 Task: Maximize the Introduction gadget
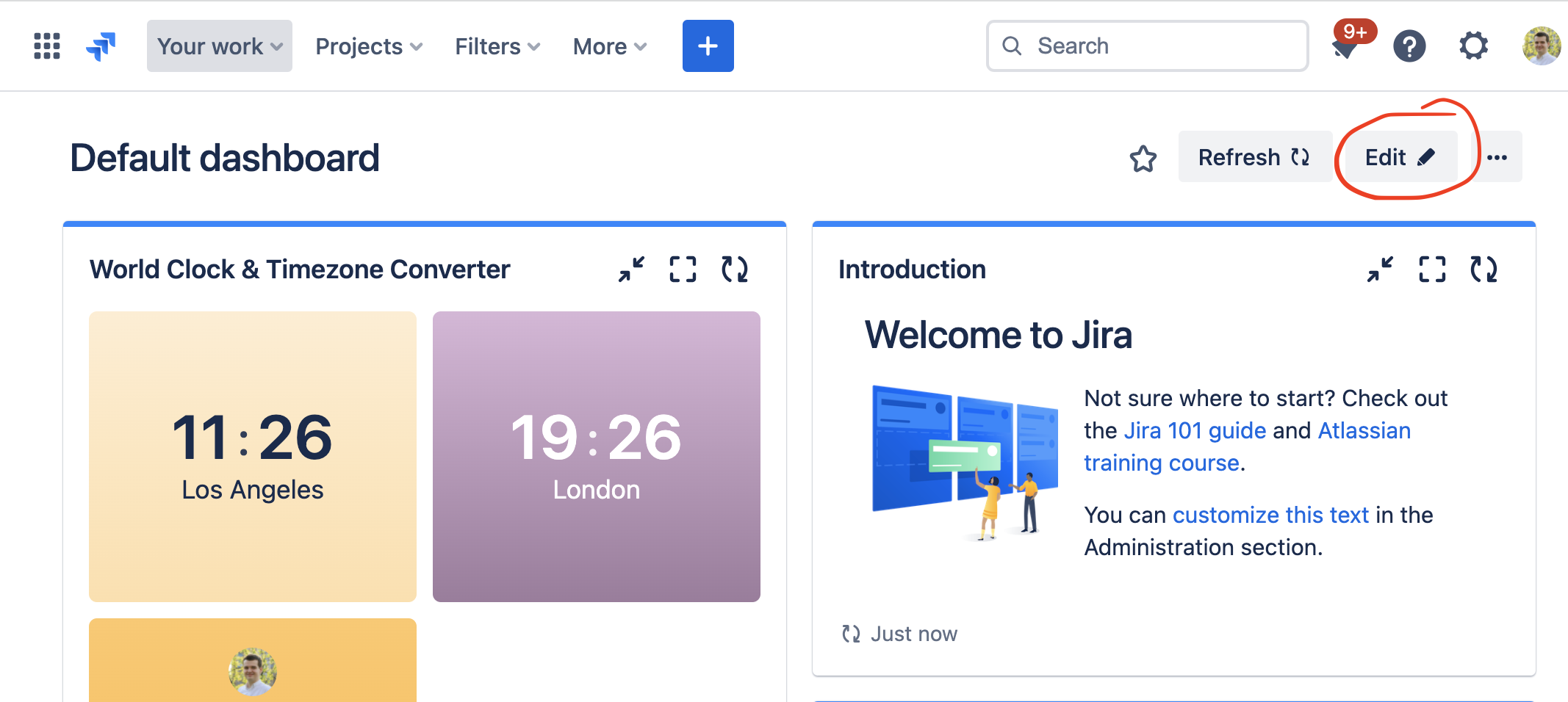[1432, 269]
